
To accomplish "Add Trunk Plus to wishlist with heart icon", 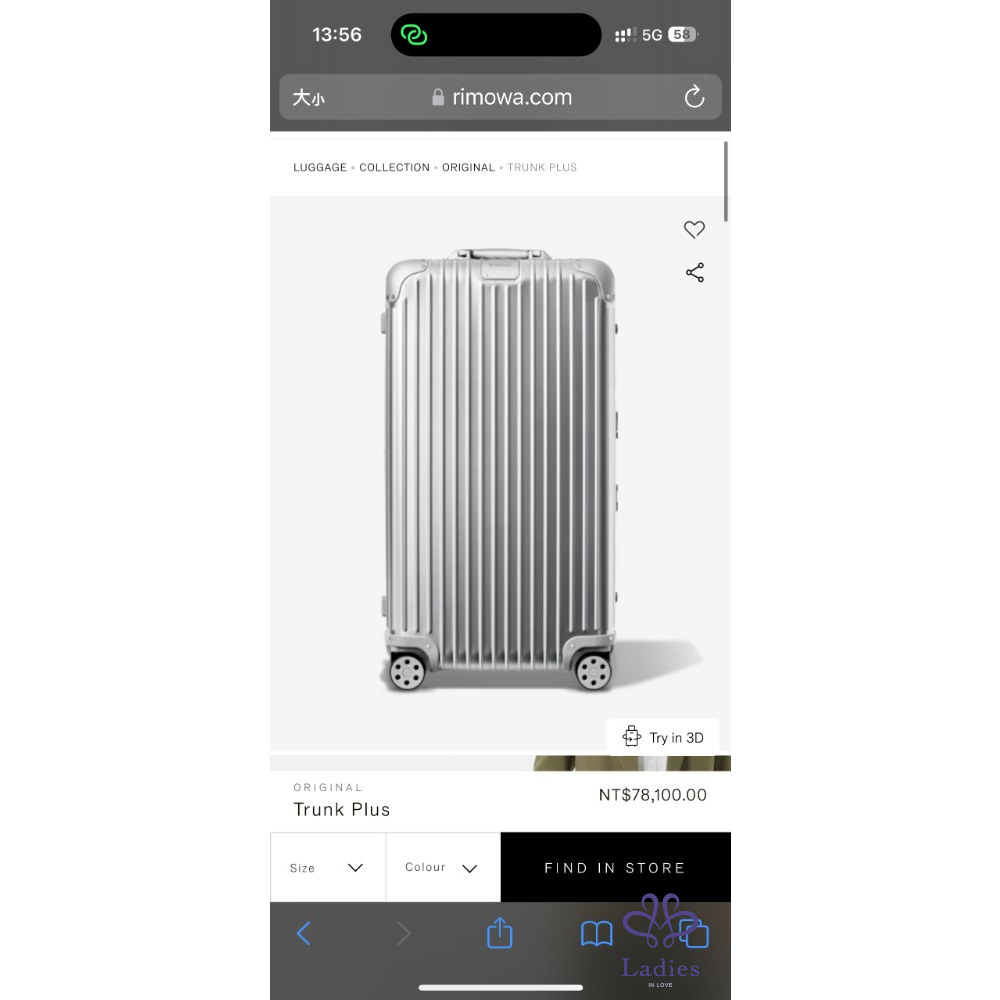I will [x=694, y=229].
